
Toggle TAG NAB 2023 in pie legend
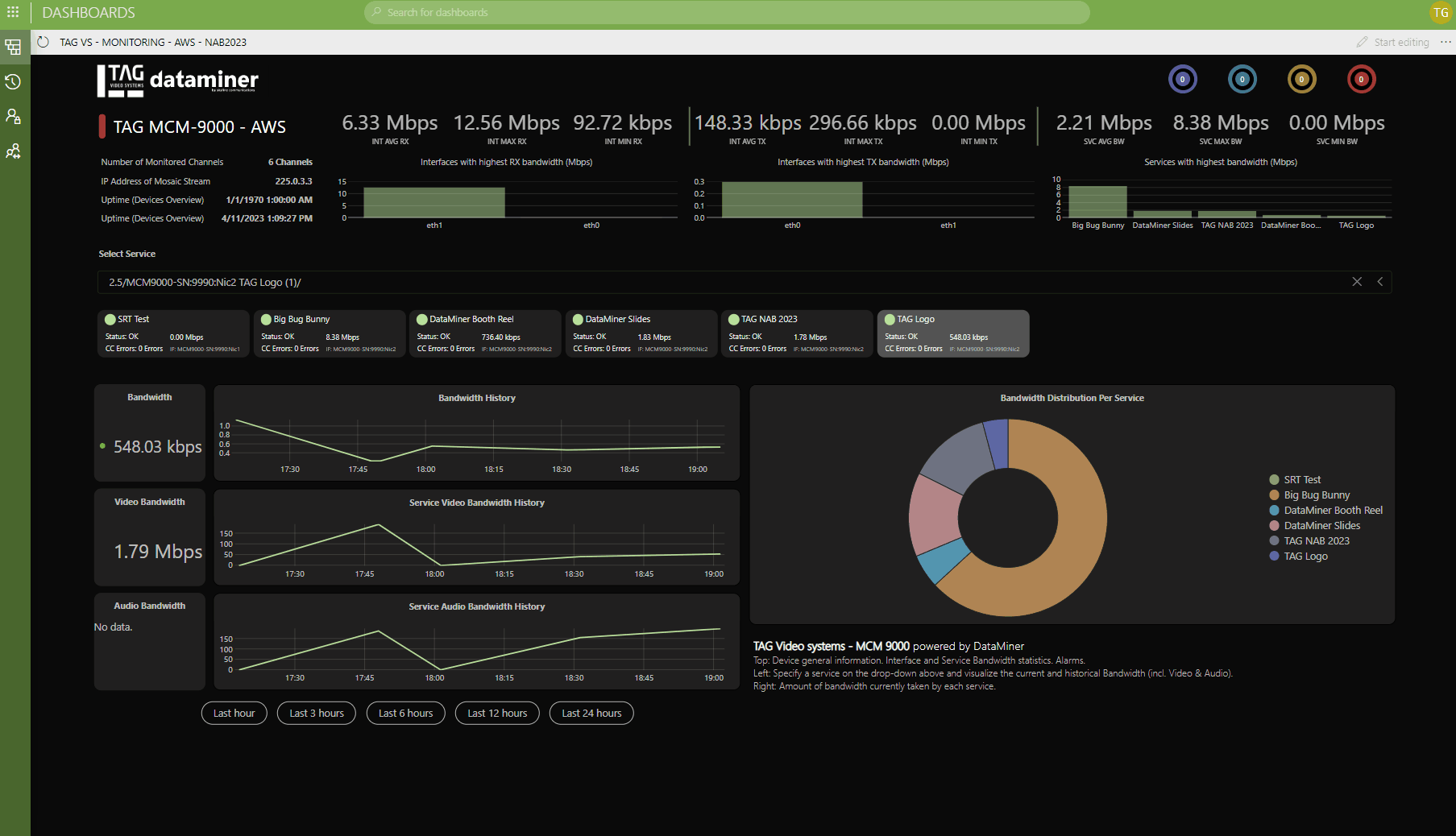click(x=1309, y=541)
